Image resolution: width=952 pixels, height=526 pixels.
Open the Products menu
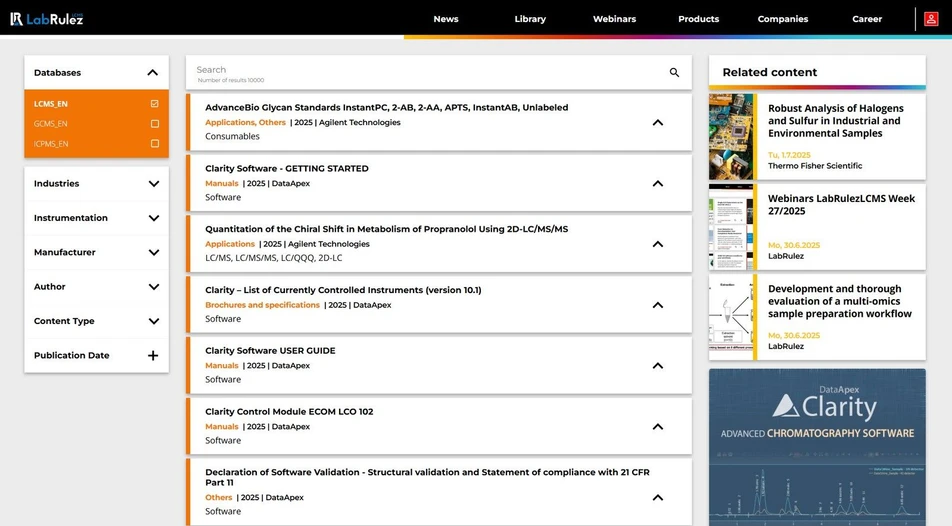point(698,19)
